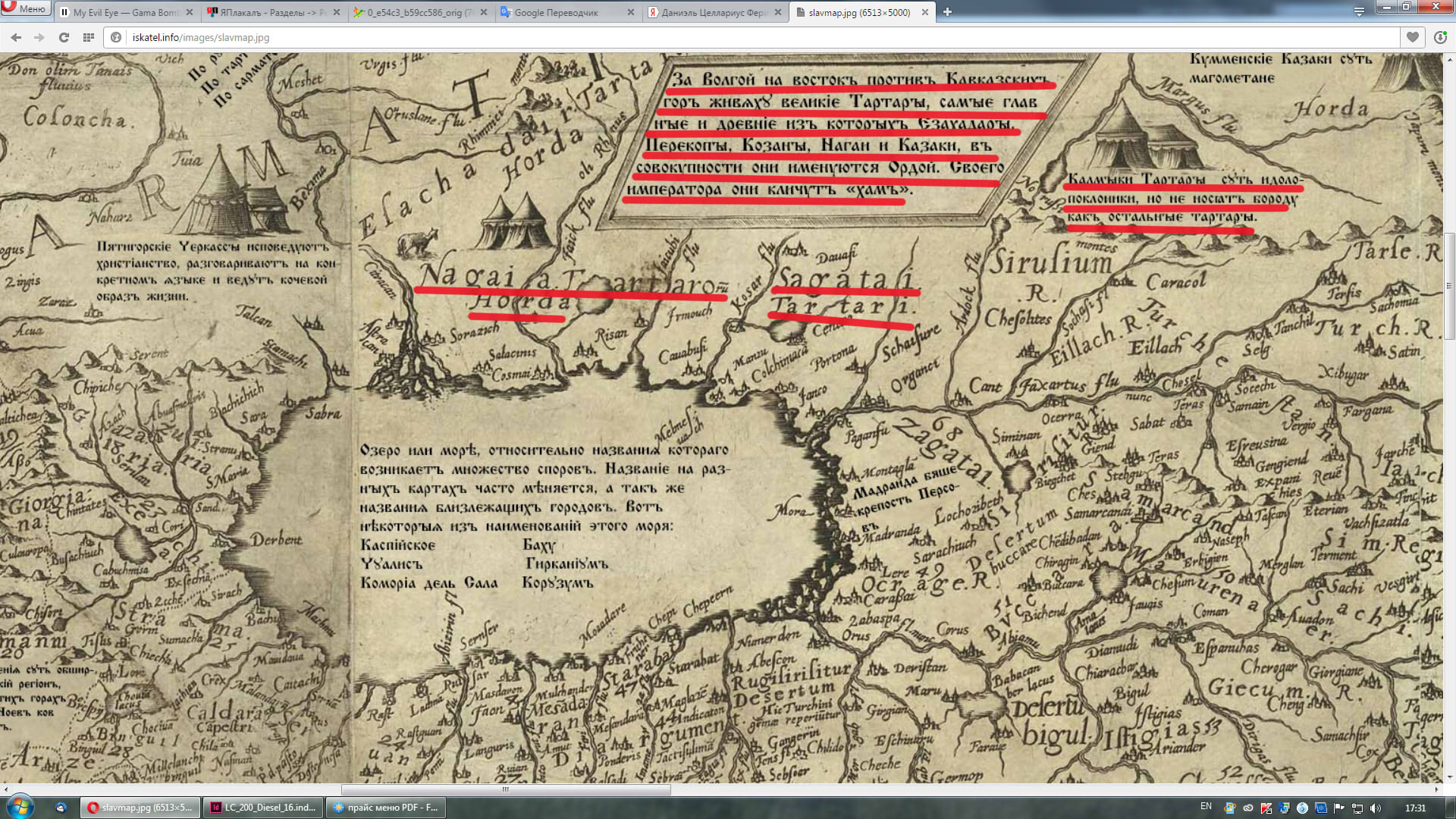Click the 'Каспійское' sea name in the note
1456x819 pixels.
point(397,545)
